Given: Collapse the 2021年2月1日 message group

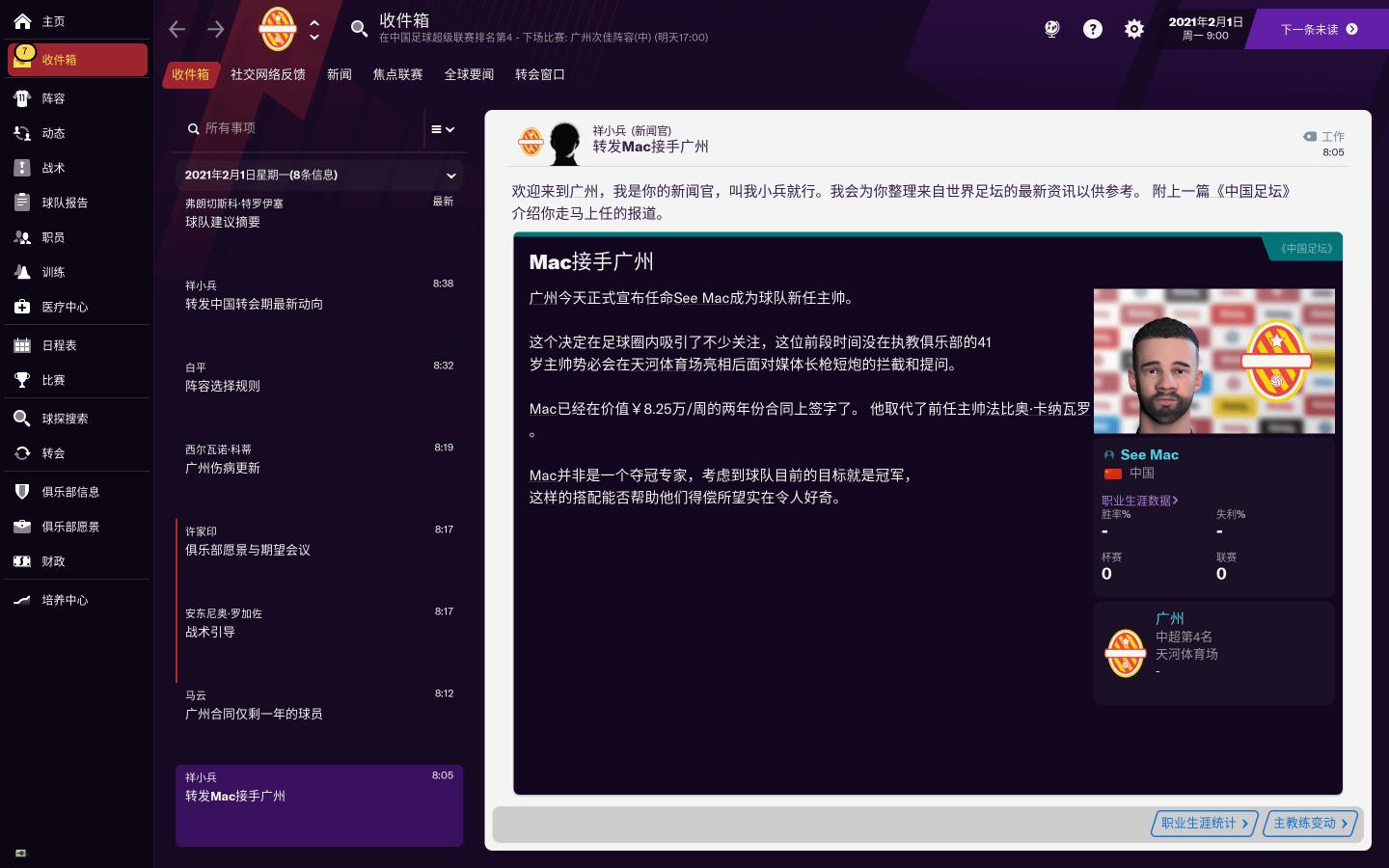Looking at the screenshot, I should 450,176.
